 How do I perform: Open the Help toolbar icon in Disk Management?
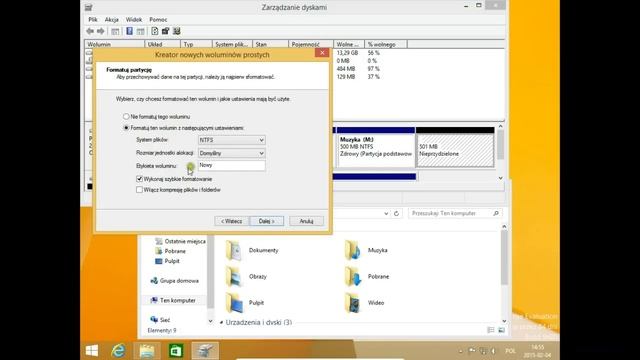129,31
